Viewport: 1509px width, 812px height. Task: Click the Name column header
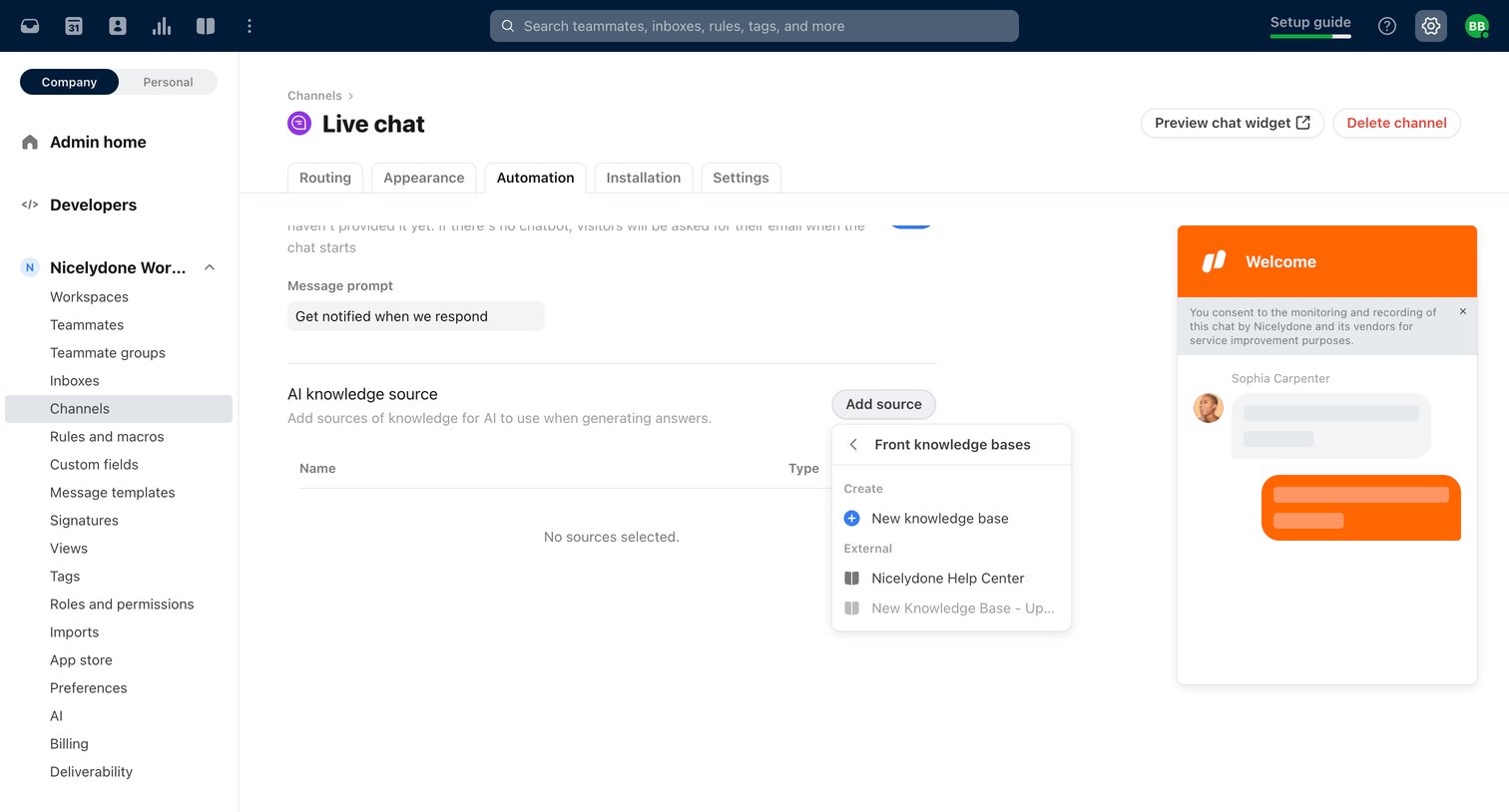(317, 469)
